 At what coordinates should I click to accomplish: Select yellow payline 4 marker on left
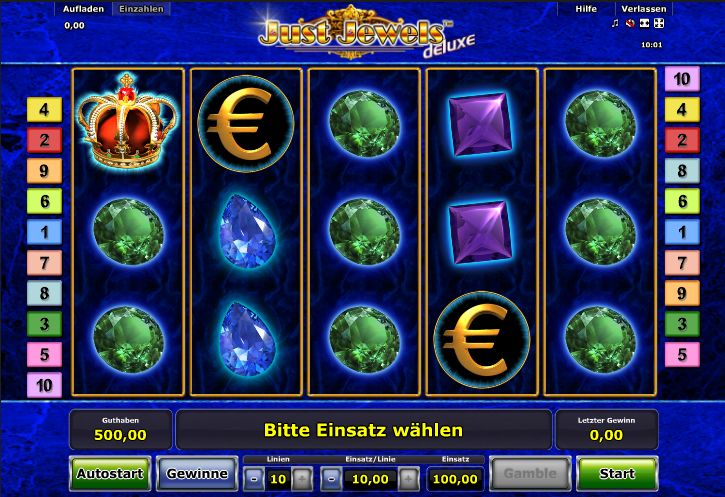point(44,110)
